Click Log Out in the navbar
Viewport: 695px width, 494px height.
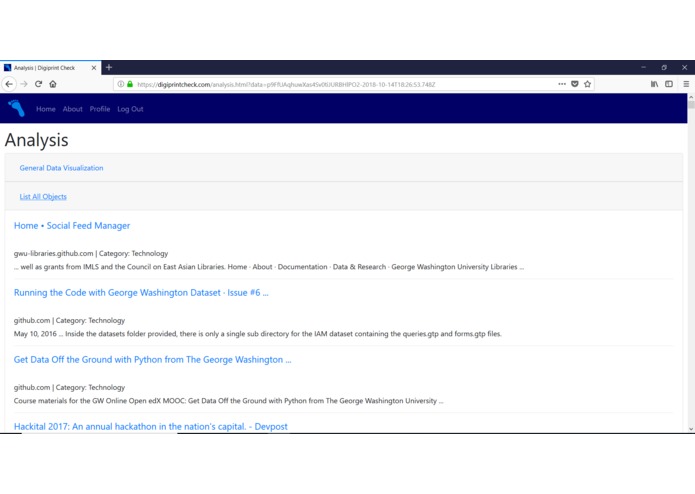coord(130,109)
